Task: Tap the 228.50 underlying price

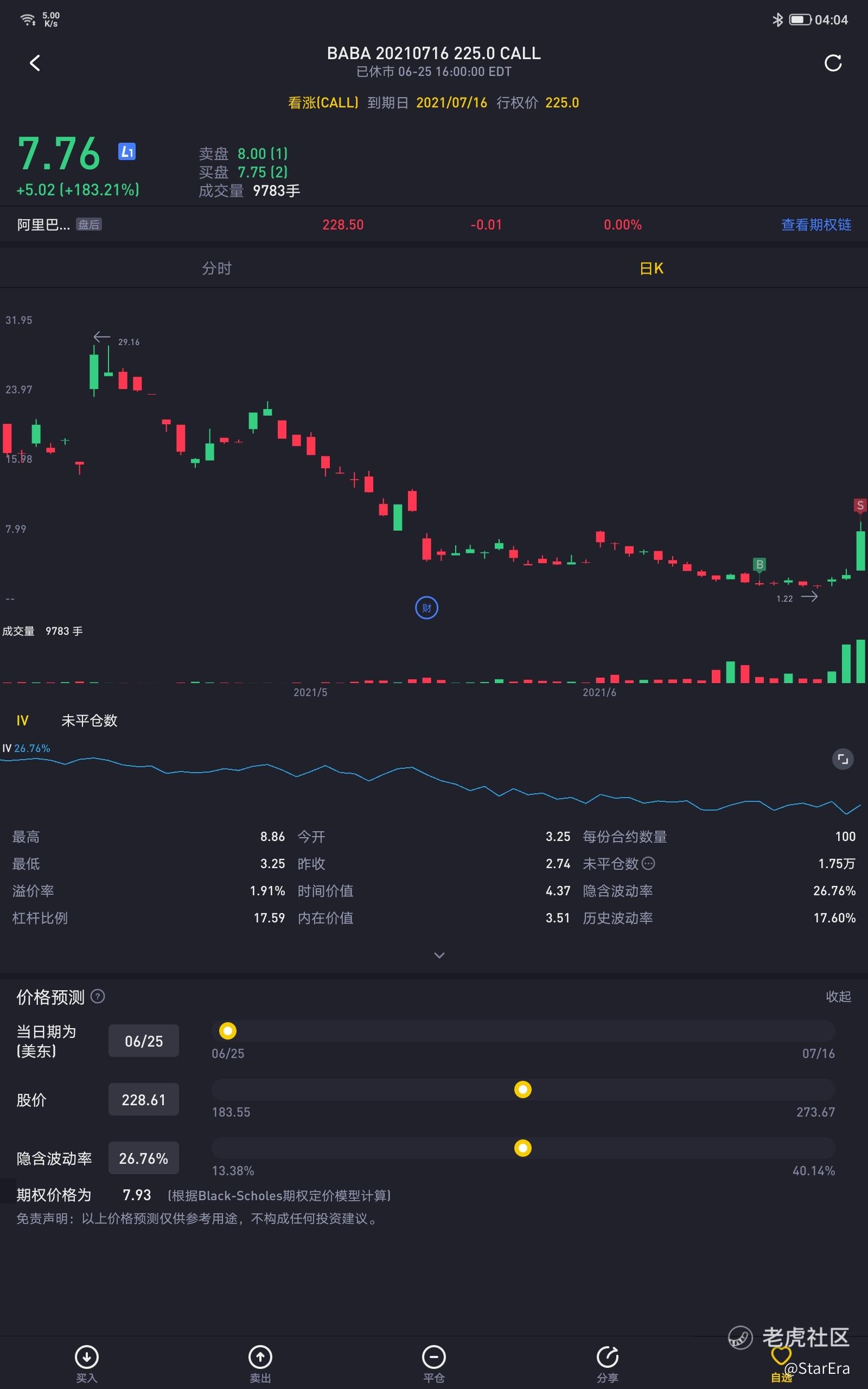Action: click(x=343, y=225)
